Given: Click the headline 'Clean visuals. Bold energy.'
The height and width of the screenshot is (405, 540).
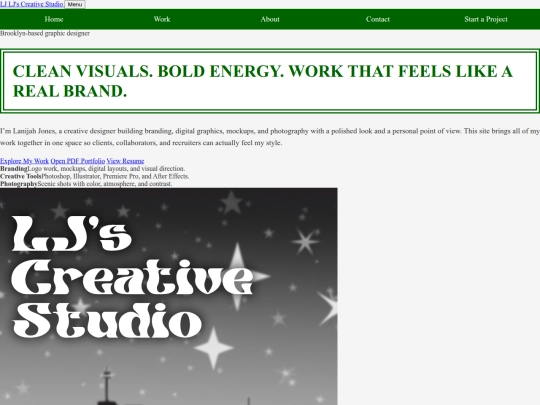Looking at the screenshot, I should tap(270, 81).
